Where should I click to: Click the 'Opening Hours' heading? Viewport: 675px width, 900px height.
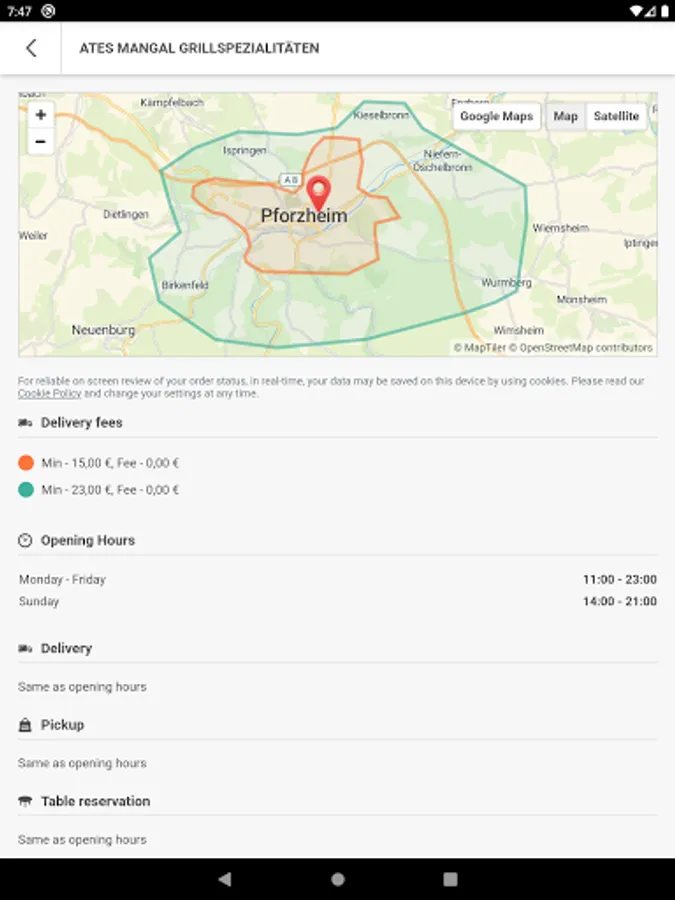[88, 540]
